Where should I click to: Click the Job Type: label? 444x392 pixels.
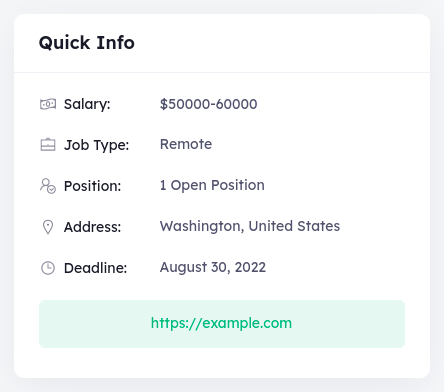[96, 145]
